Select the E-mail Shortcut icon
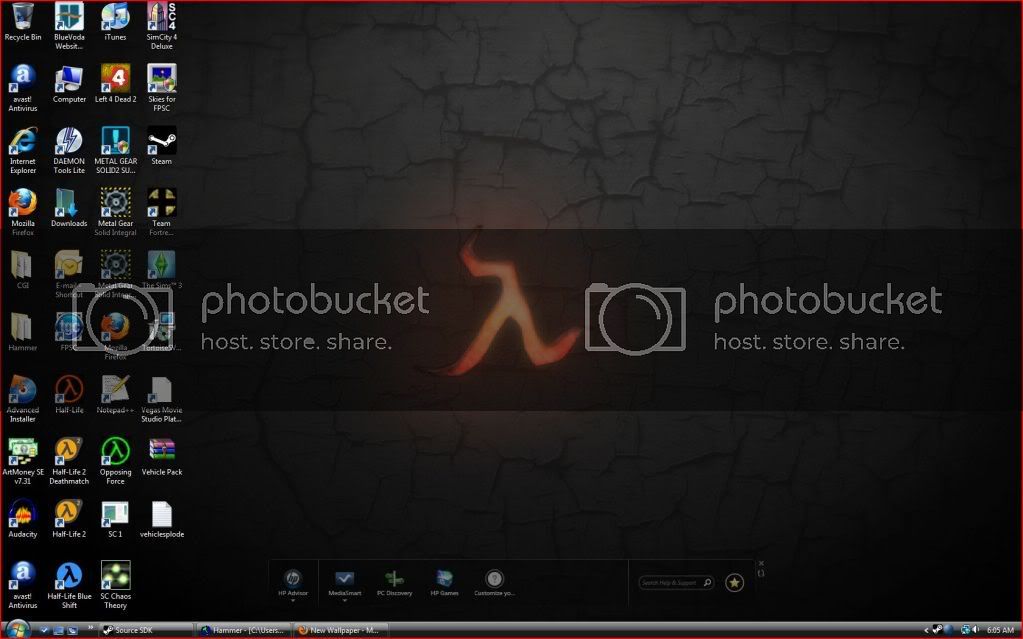 (69, 274)
